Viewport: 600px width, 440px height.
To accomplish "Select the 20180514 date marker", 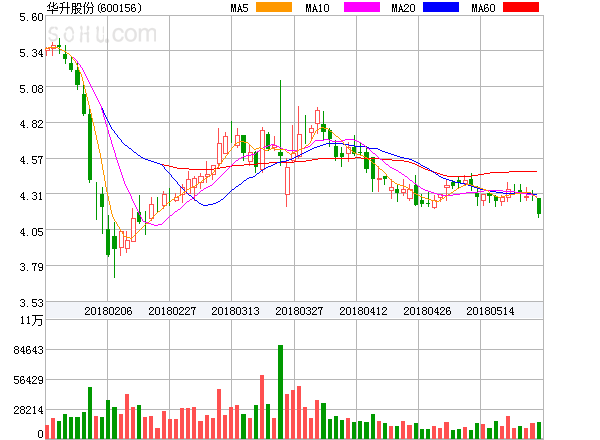I will coord(492,311).
